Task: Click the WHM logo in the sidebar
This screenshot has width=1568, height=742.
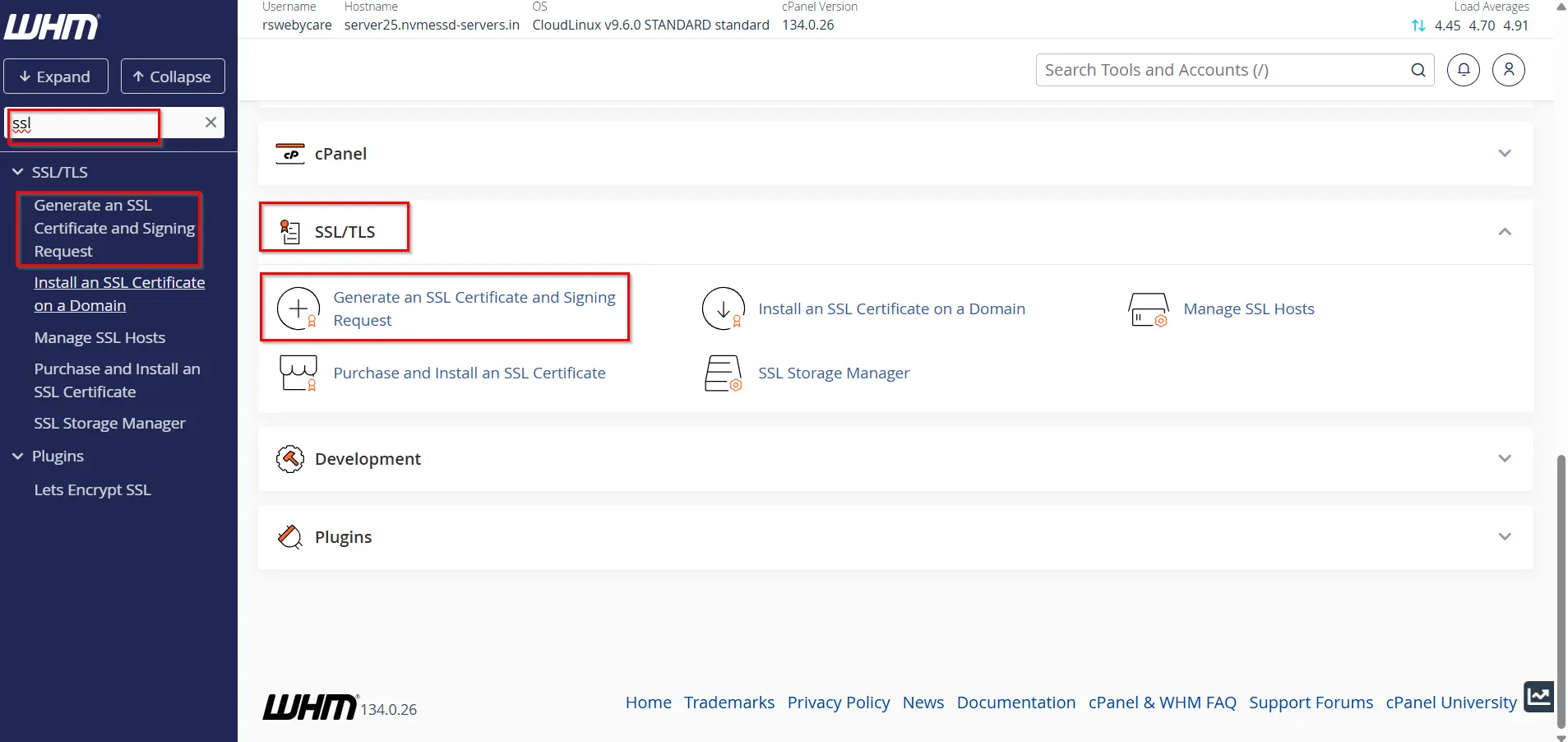Action: (52, 26)
